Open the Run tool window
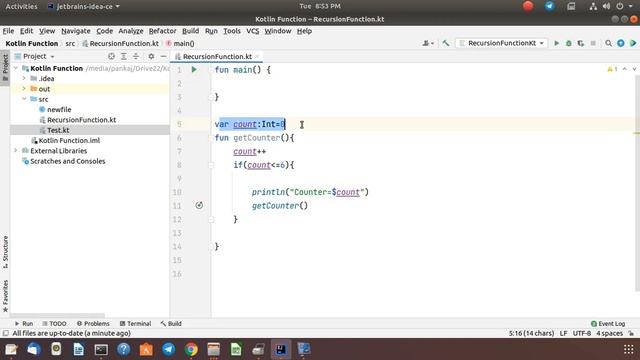Screen dimensions: 640x360 (24, 323)
